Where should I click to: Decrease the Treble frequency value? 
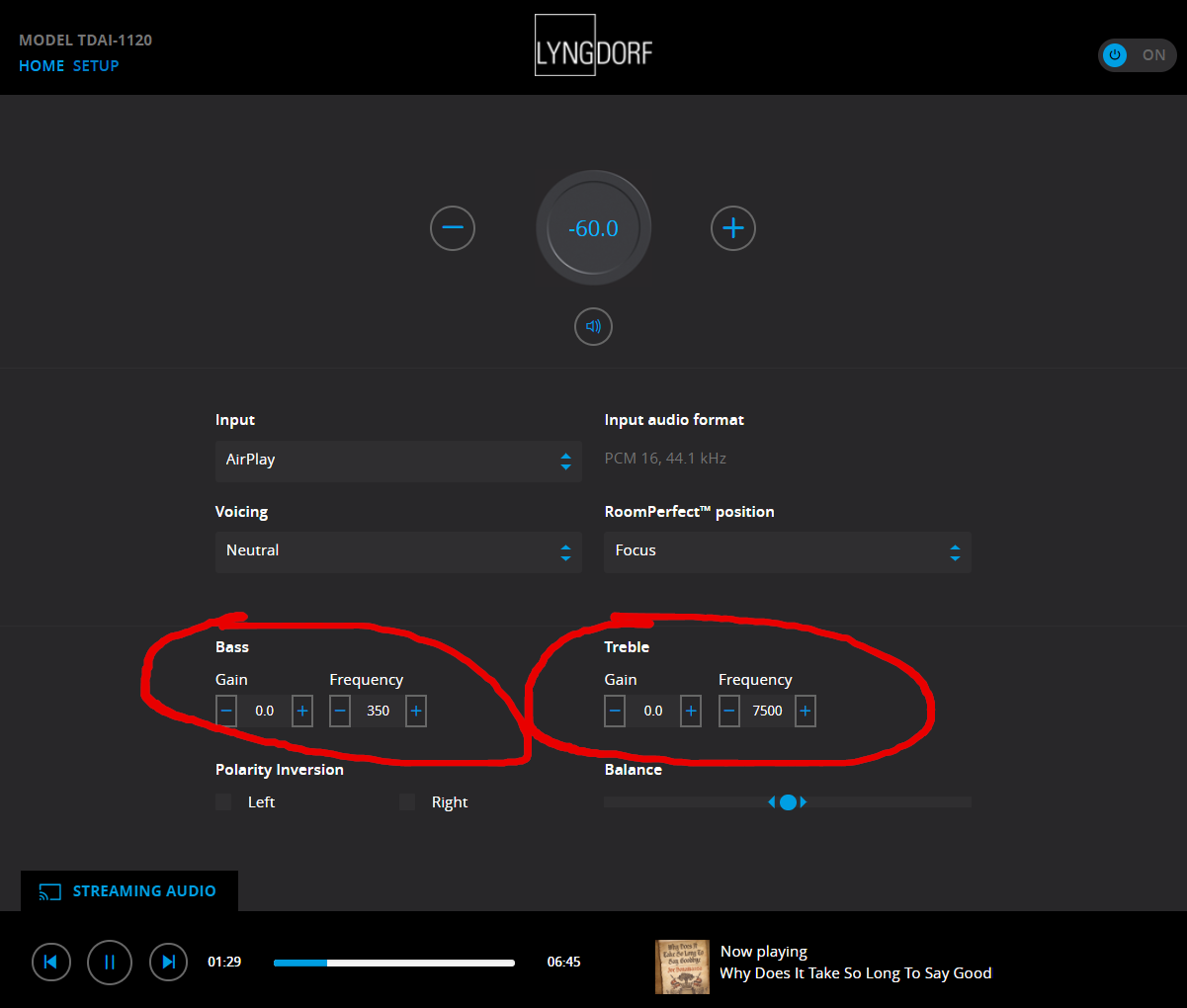point(729,711)
